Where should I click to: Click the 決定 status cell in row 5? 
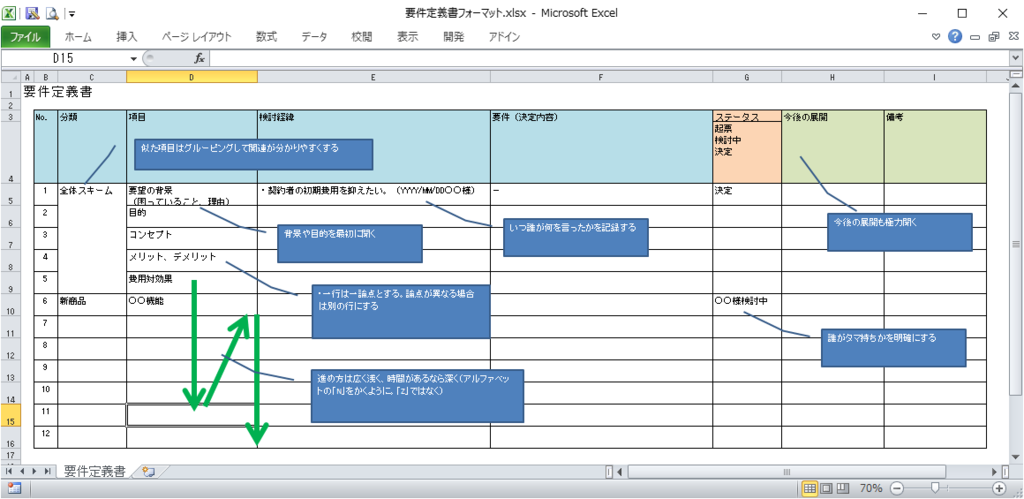pos(746,195)
